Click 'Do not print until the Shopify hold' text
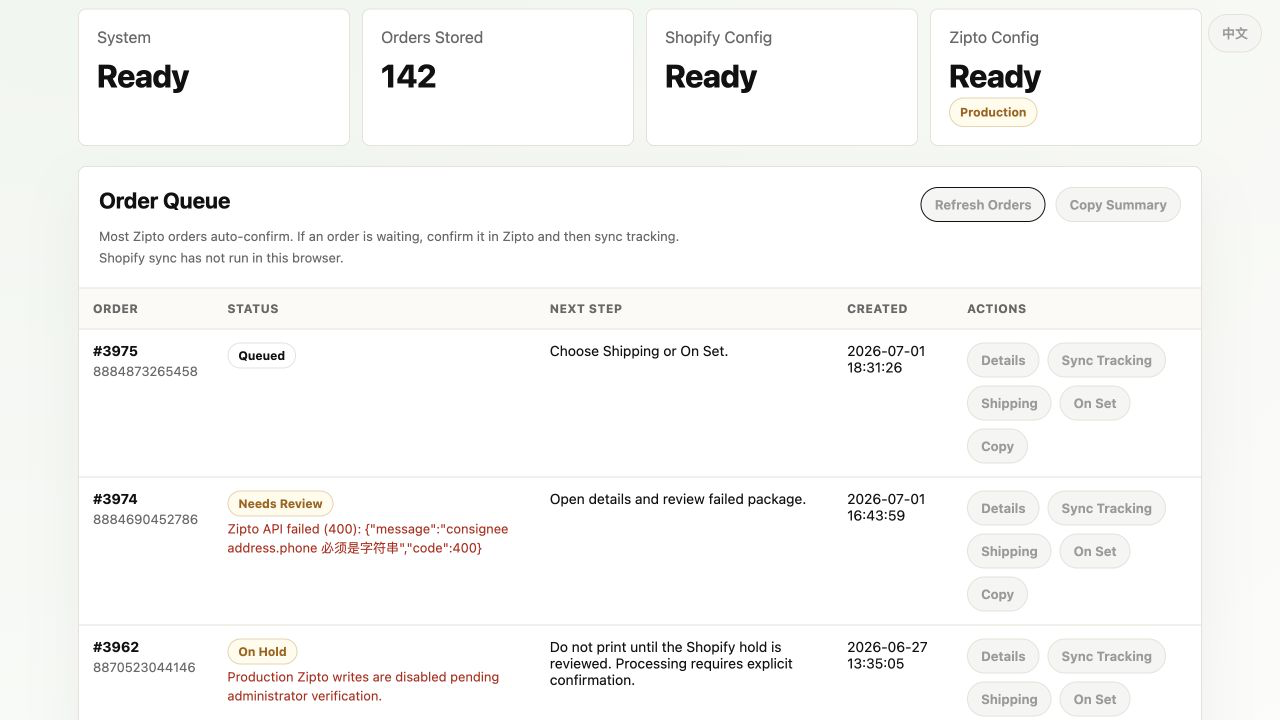This screenshot has width=1280, height=720. point(671,663)
